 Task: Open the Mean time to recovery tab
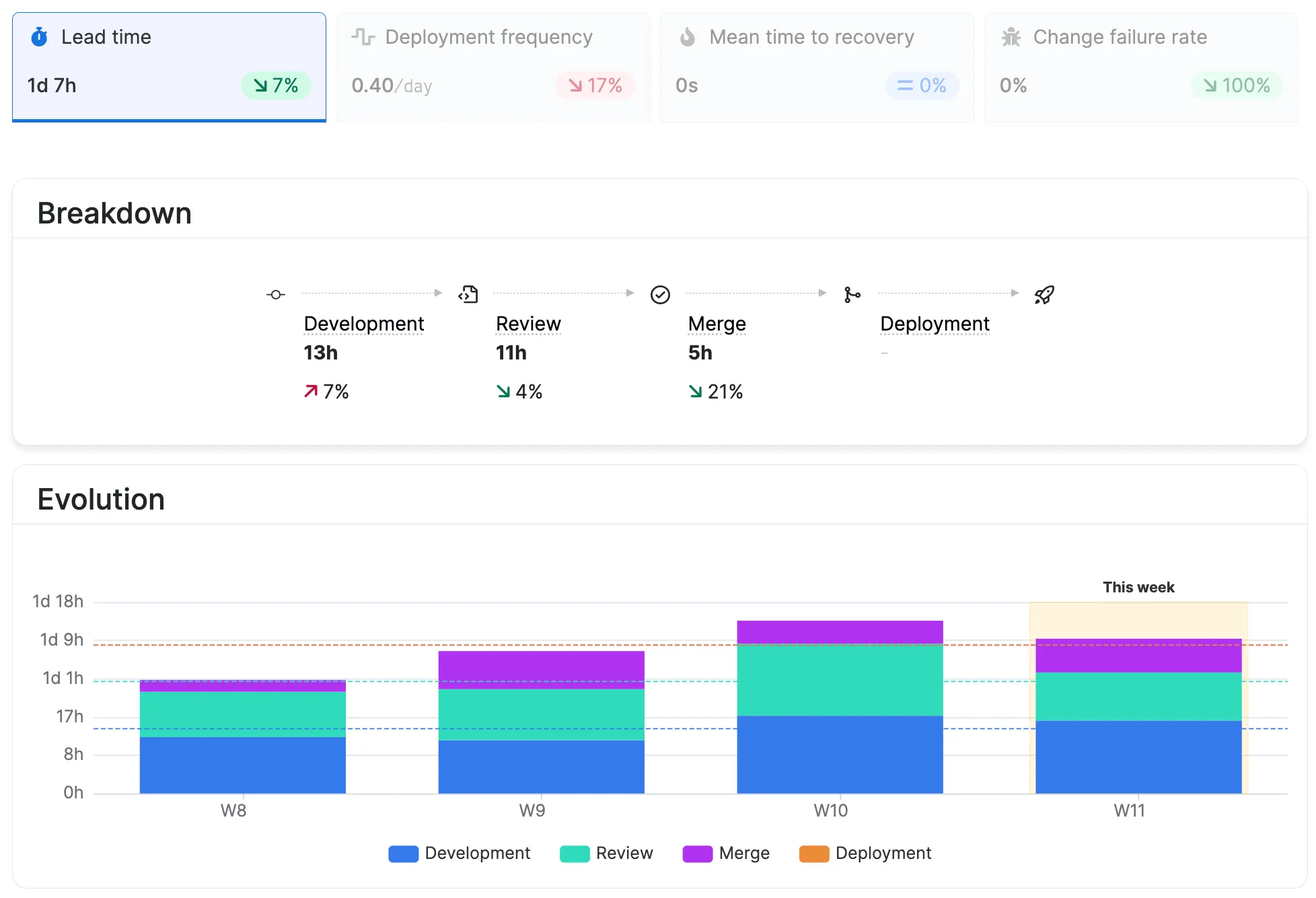coord(817,67)
